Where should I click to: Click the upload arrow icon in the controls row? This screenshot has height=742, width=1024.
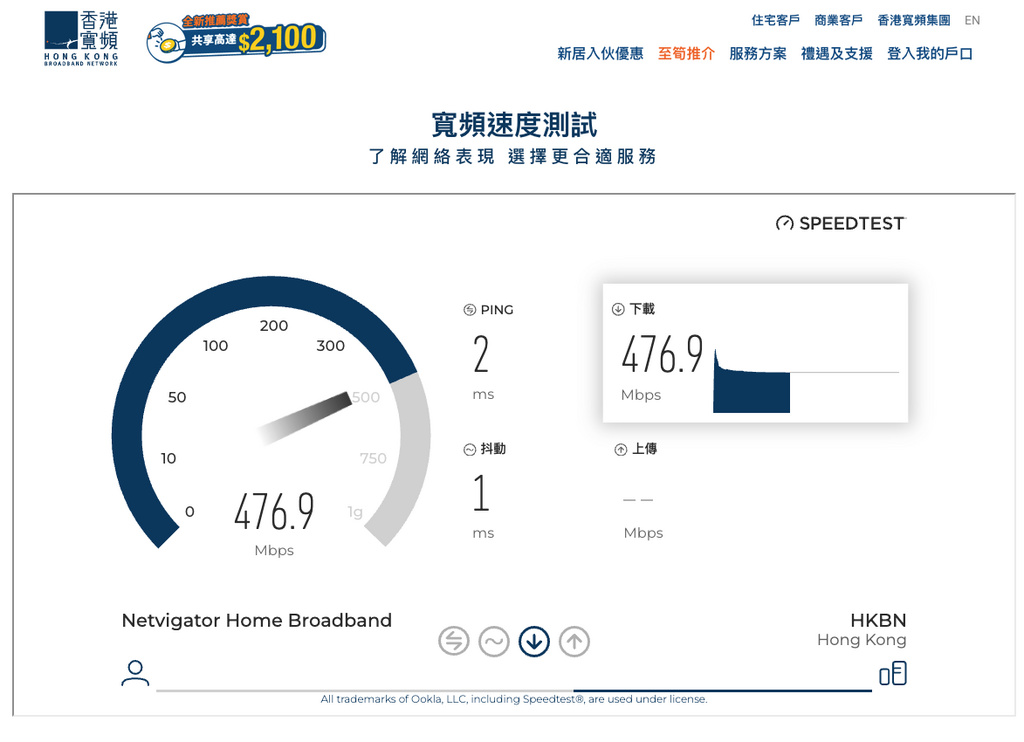point(574,642)
